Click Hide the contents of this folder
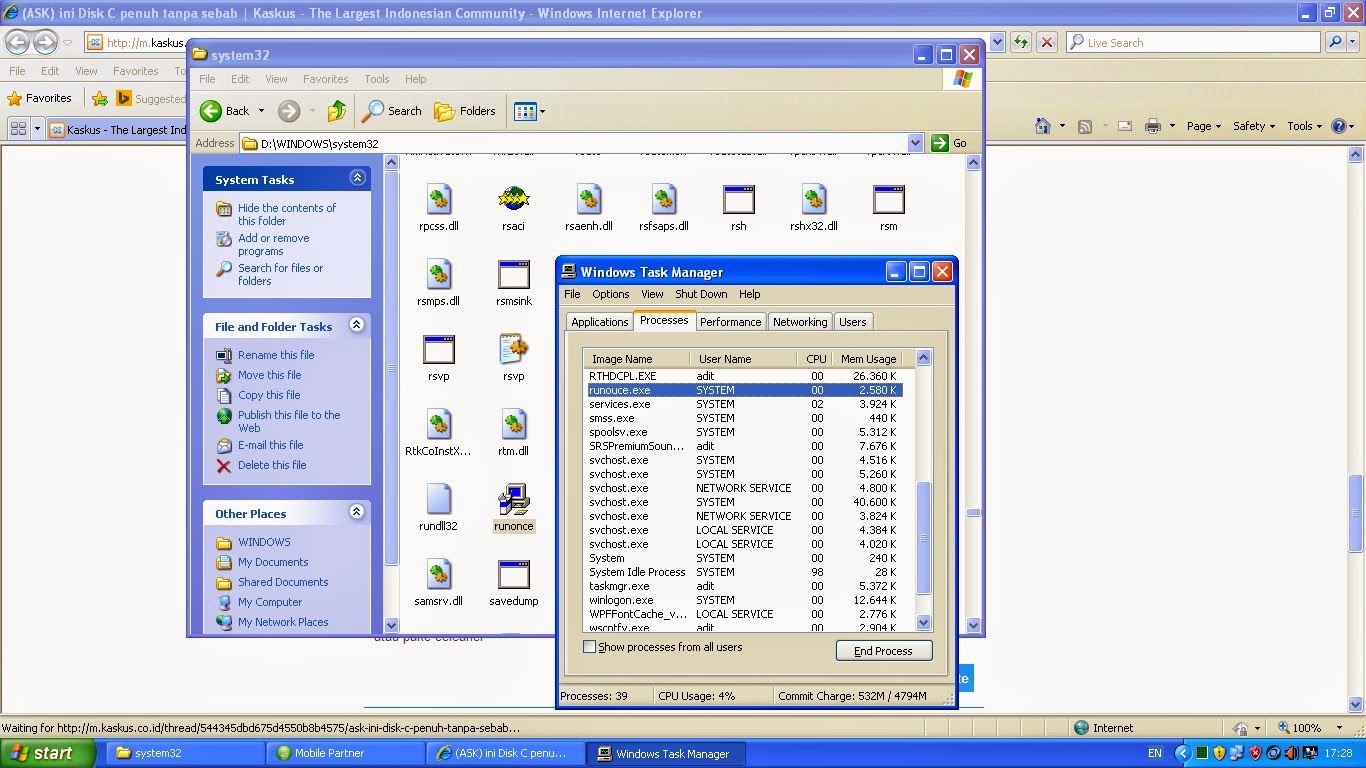The width and height of the screenshot is (1366, 768). point(287,214)
